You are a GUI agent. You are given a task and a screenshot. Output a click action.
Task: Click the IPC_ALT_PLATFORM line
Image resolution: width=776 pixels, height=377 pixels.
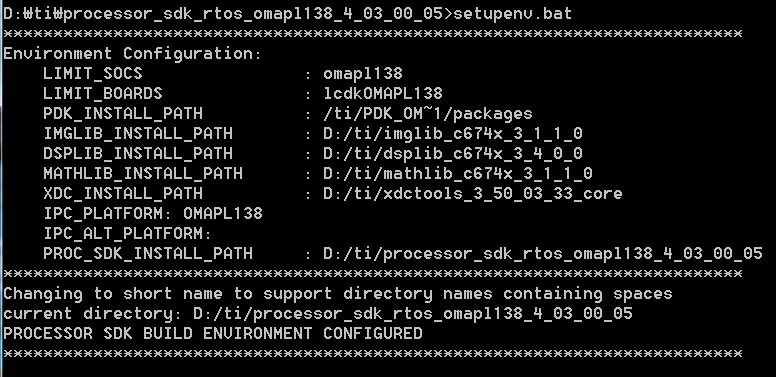click(127, 234)
